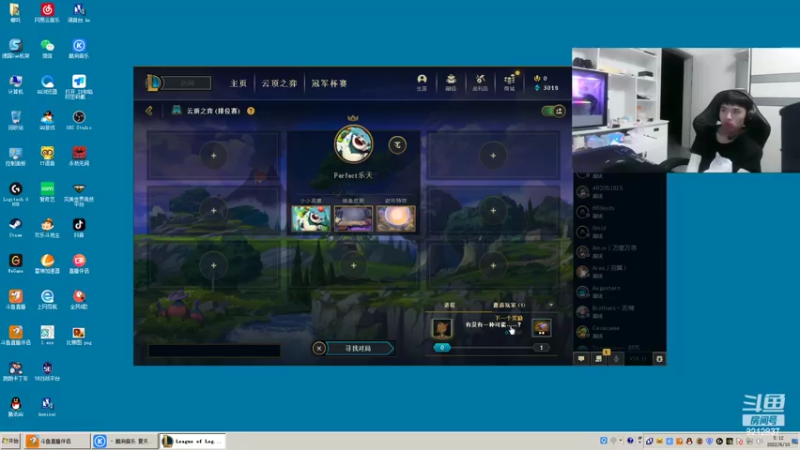Open the missions icon with notification badge
This screenshot has height=450, width=800.
point(599,358)
